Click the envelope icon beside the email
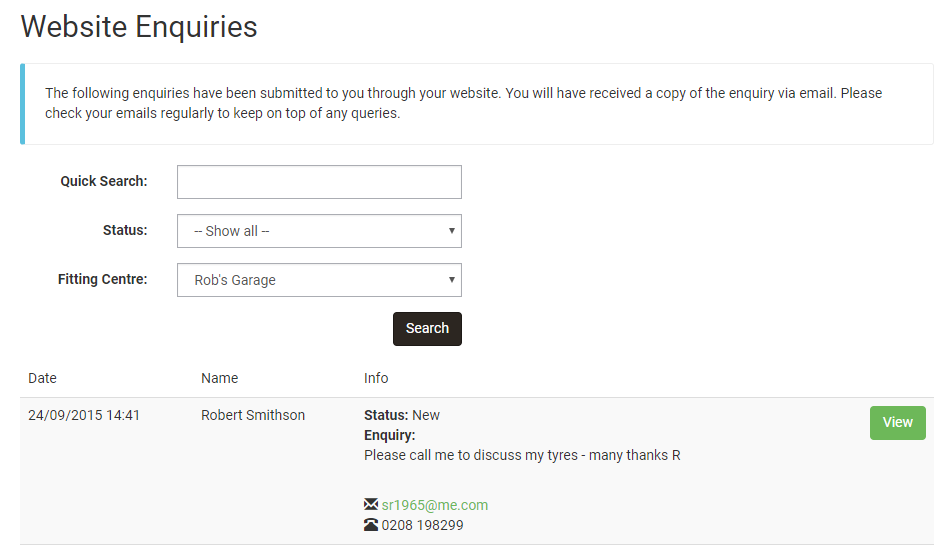The width and height of the screenshot is (942, 551). click(371, 505)
